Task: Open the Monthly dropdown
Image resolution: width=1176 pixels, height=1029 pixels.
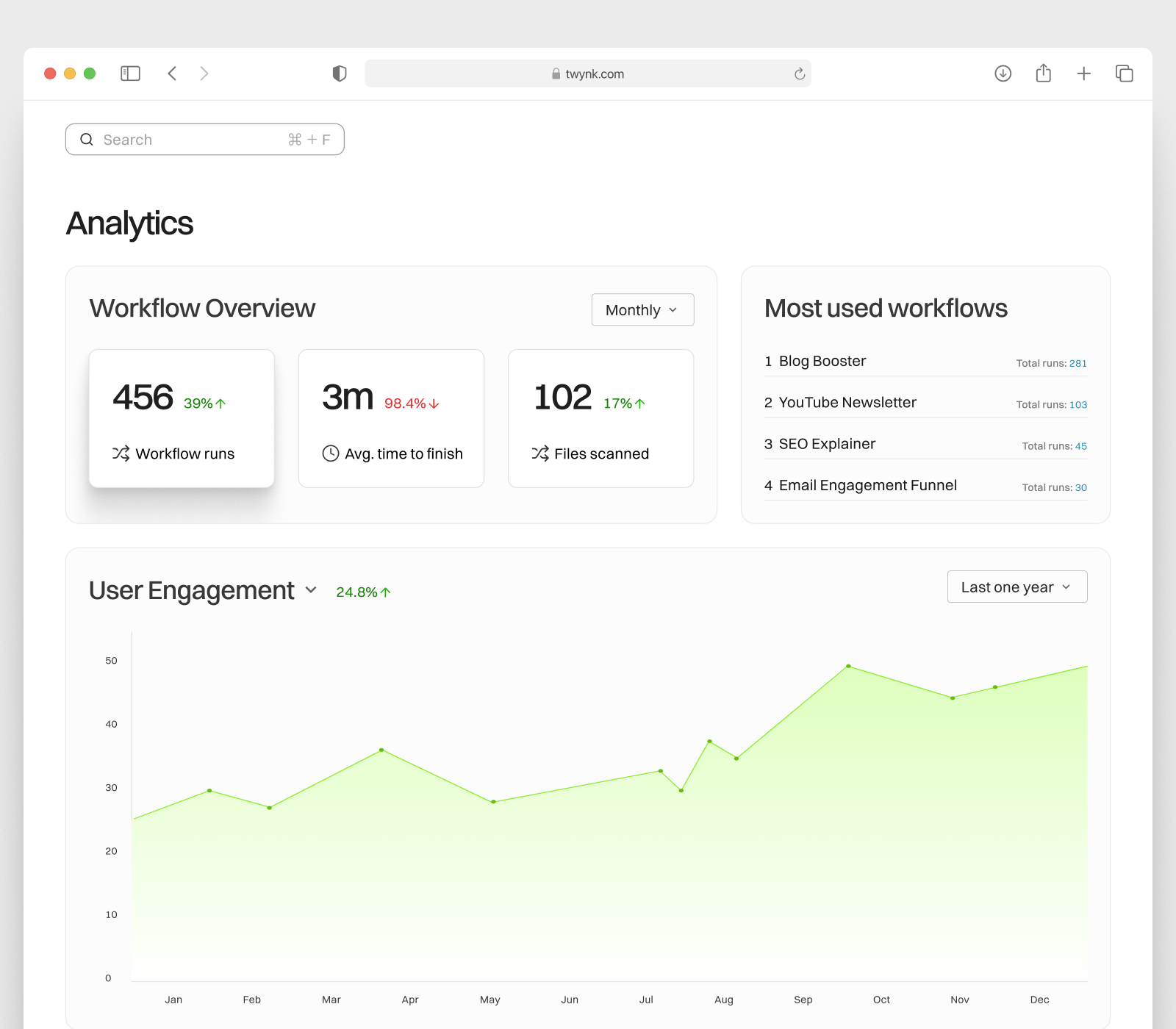Action: [x=642, y=309]
